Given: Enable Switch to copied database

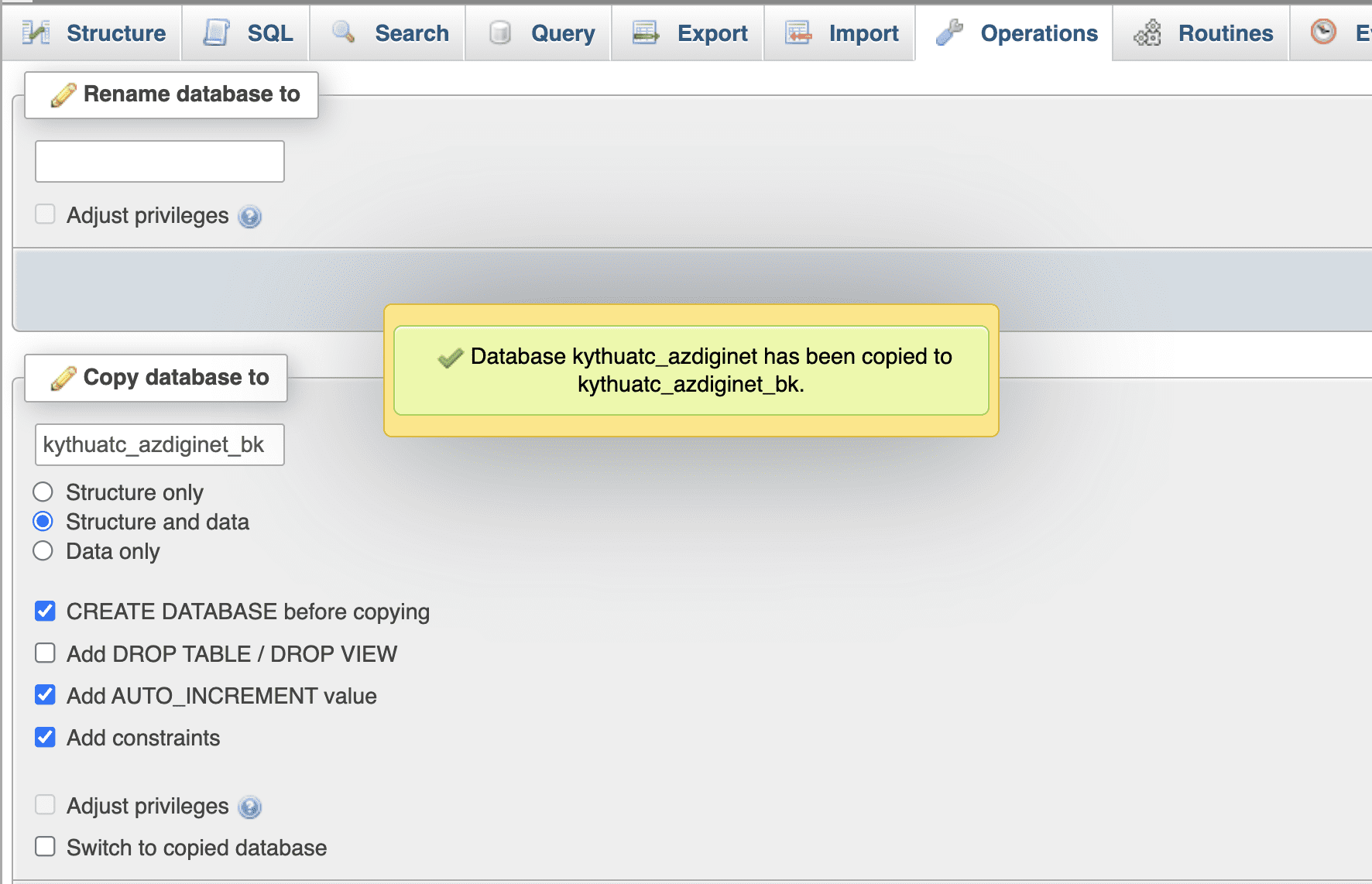Looking at the screenshot, I should point(45,847).
